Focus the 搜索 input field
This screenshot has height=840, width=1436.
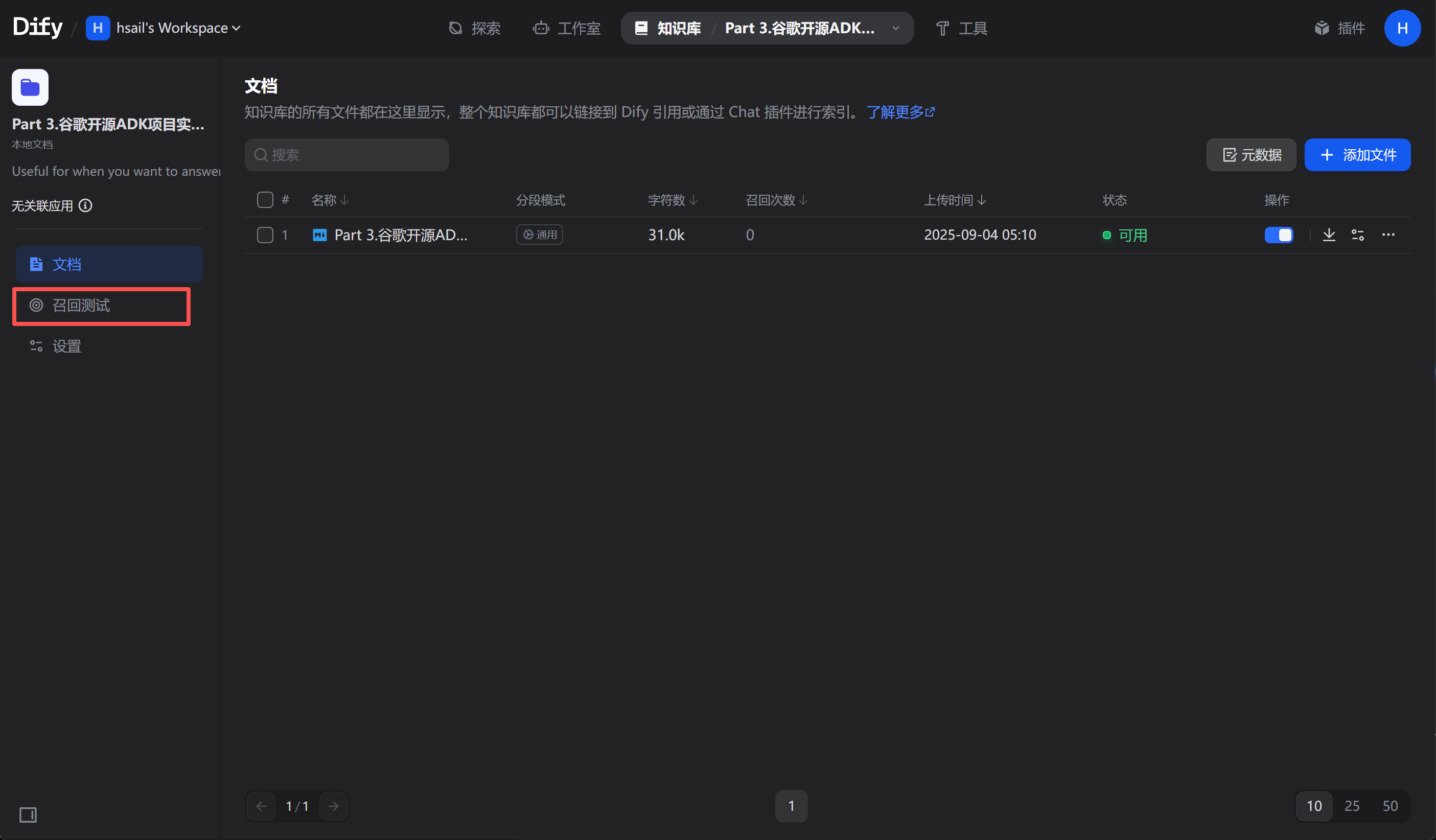click(346, 155)
